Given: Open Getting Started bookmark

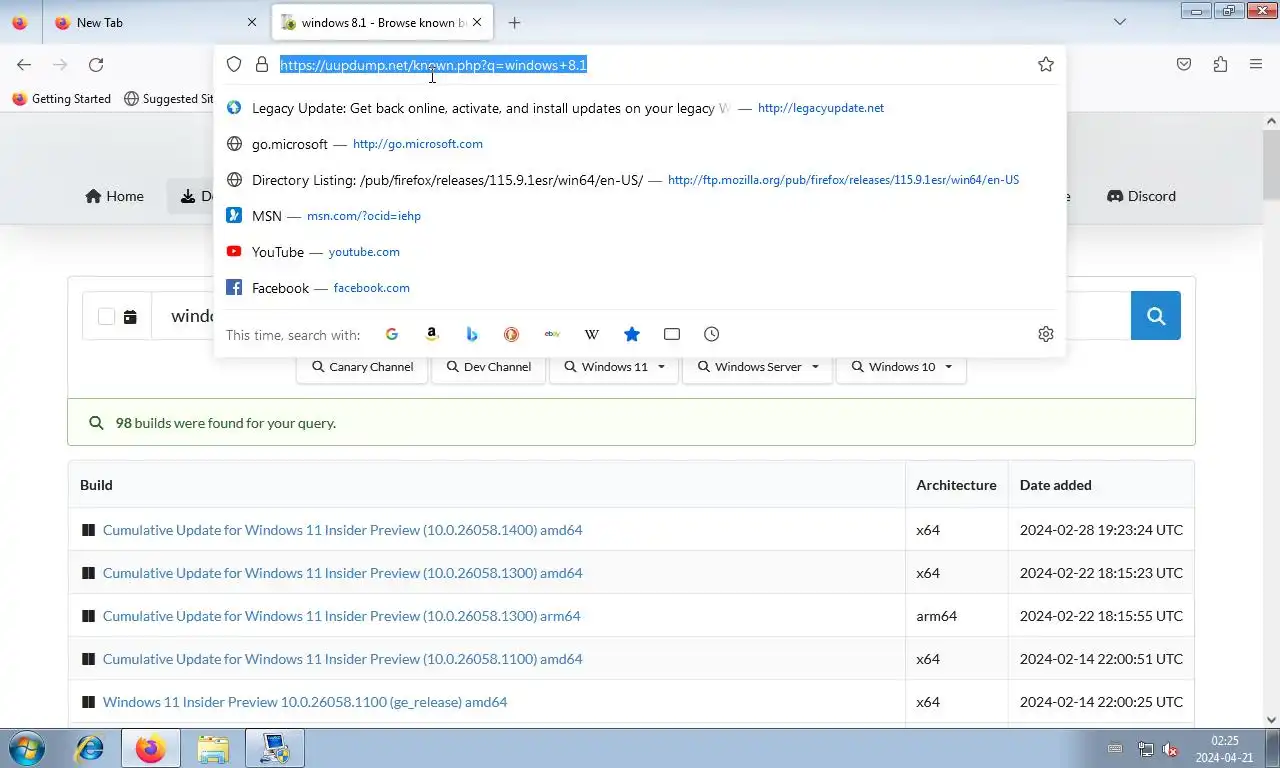Looking at the screenshot, I should pyautogui.click(x=61, y=99).
